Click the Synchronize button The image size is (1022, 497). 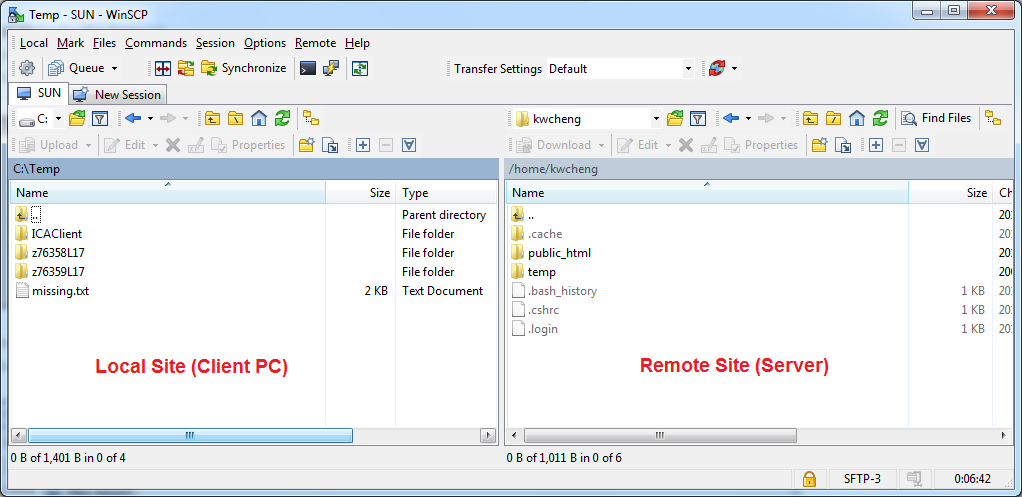(244, 68)
